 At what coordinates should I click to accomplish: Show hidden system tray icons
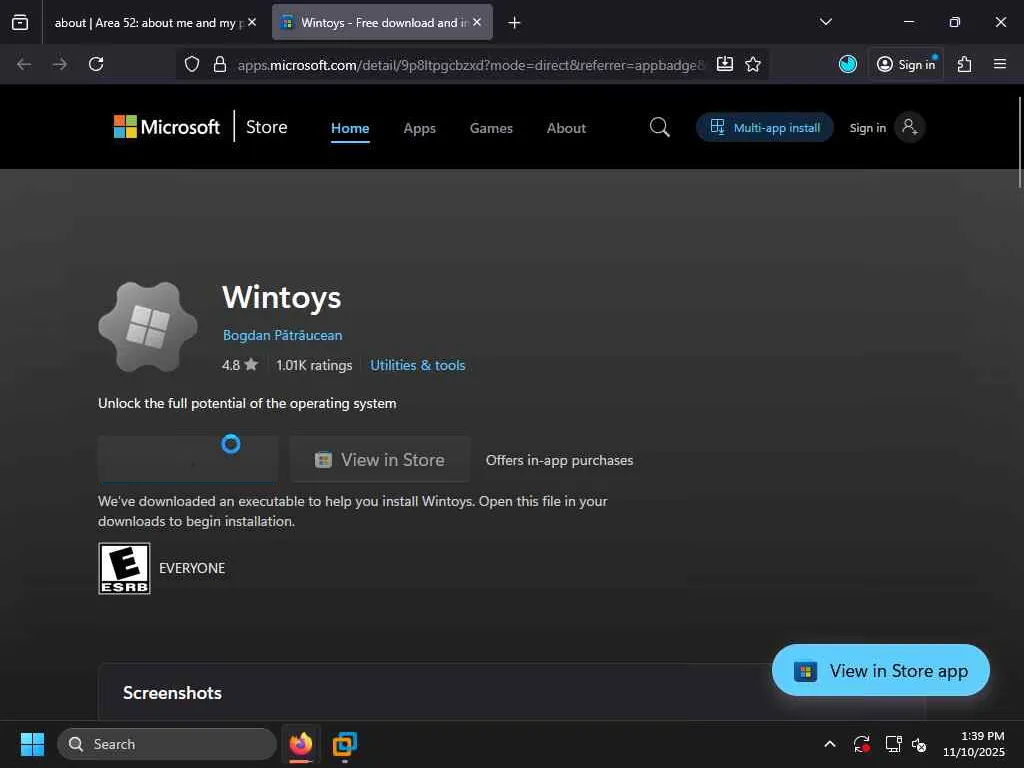click(829, 744)
